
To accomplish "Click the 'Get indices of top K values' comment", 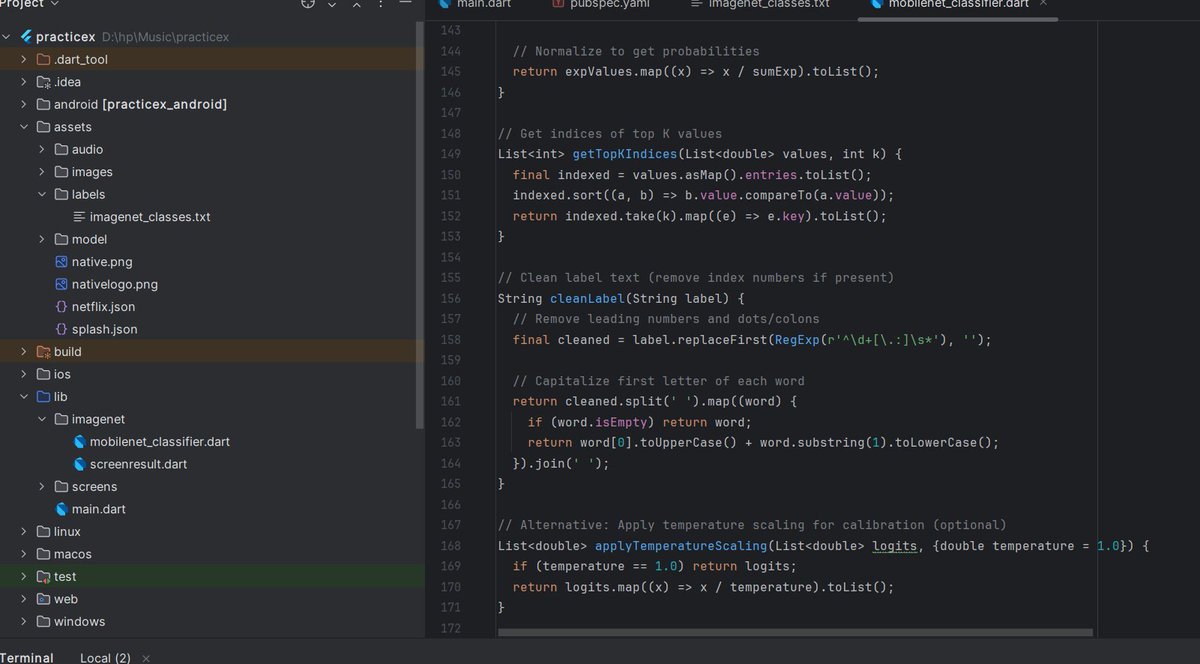I will click(x=610, y=134).
